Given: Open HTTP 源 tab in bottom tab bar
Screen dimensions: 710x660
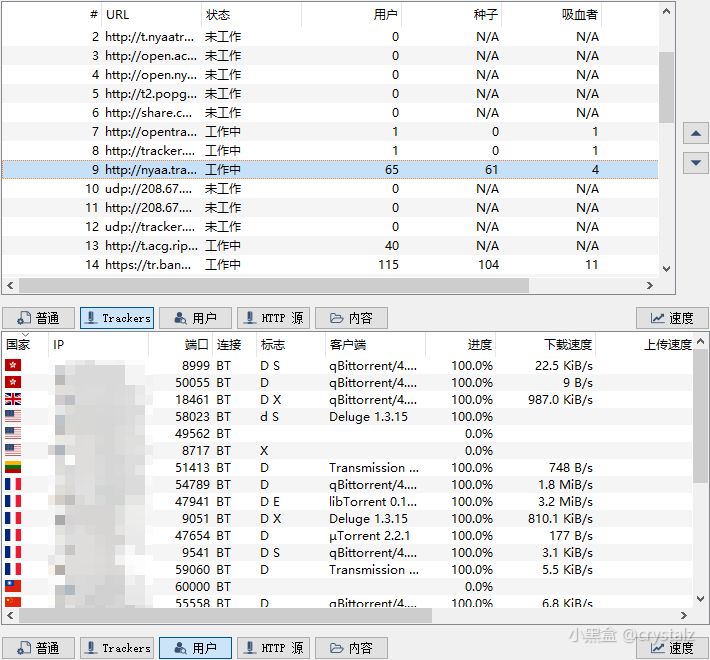Looking at the screenshot, I should click(273, 648).
